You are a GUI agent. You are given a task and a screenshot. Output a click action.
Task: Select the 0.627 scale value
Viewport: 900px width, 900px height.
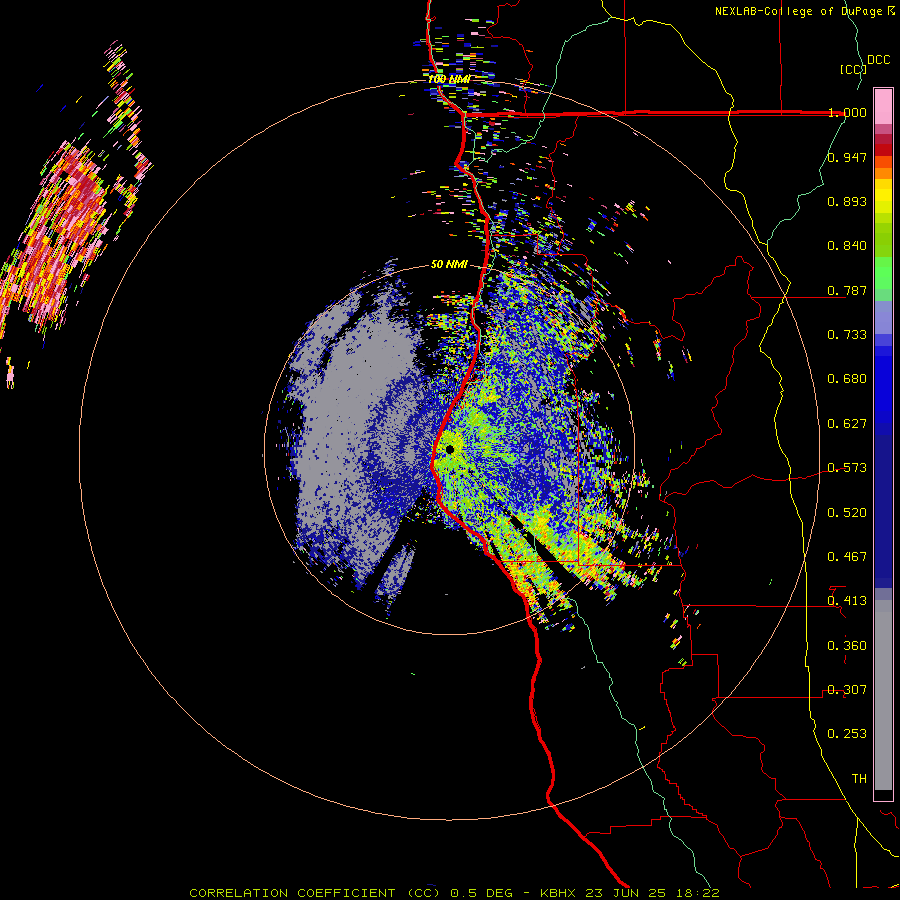click(x=847, y=424)
